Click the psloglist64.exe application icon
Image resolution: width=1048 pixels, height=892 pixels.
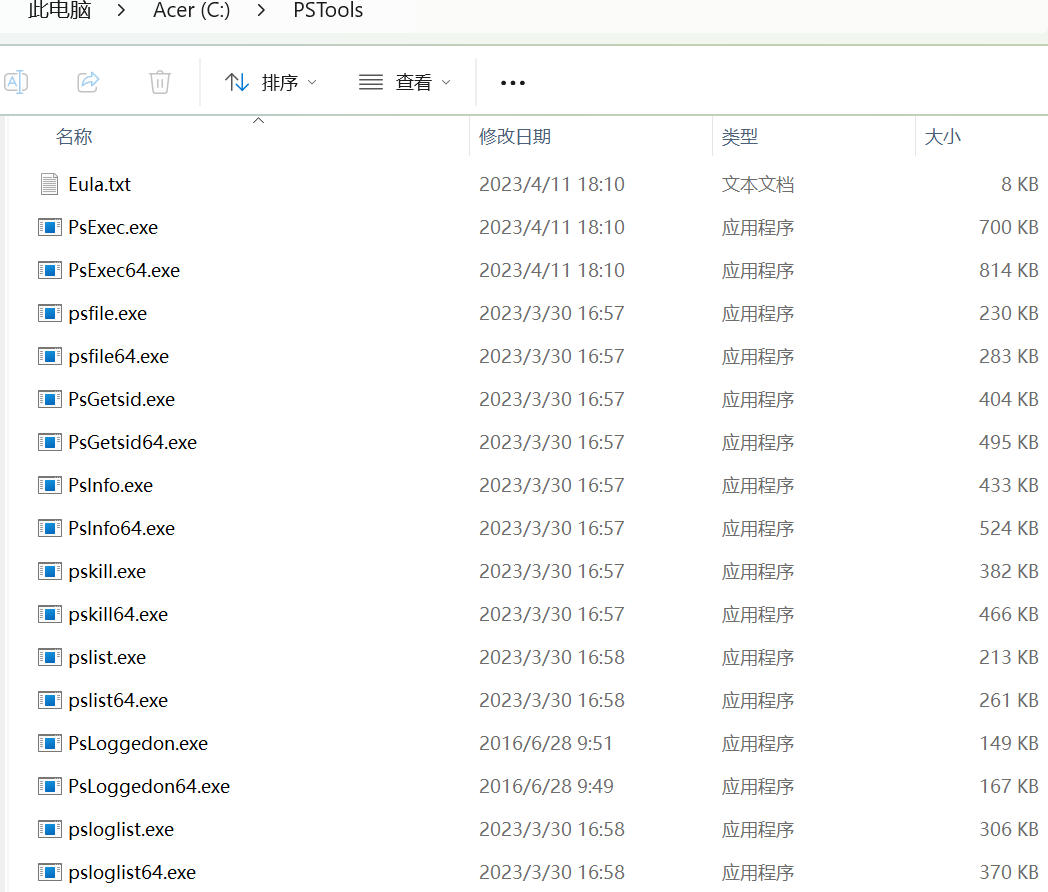tap(49, 872)
